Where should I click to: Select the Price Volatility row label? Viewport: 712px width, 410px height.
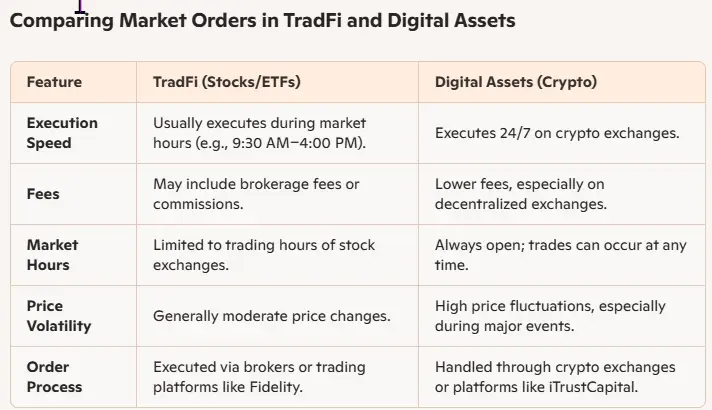tap(58, 316)
